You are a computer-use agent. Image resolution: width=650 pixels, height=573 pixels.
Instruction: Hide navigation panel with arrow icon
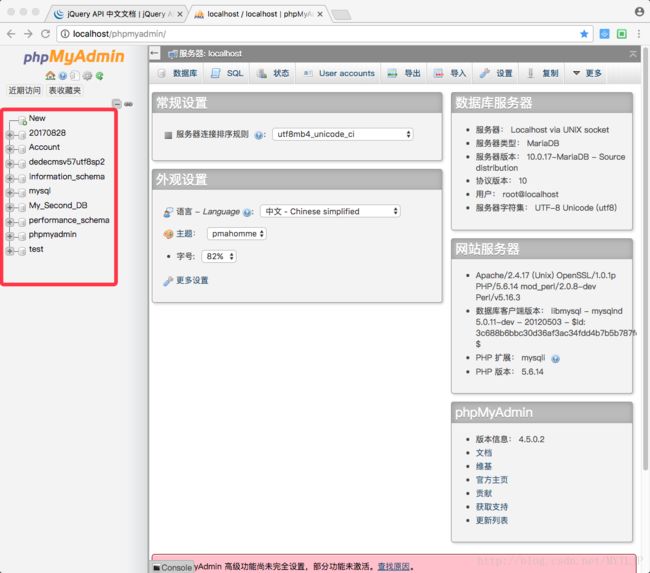pos(155,53)
